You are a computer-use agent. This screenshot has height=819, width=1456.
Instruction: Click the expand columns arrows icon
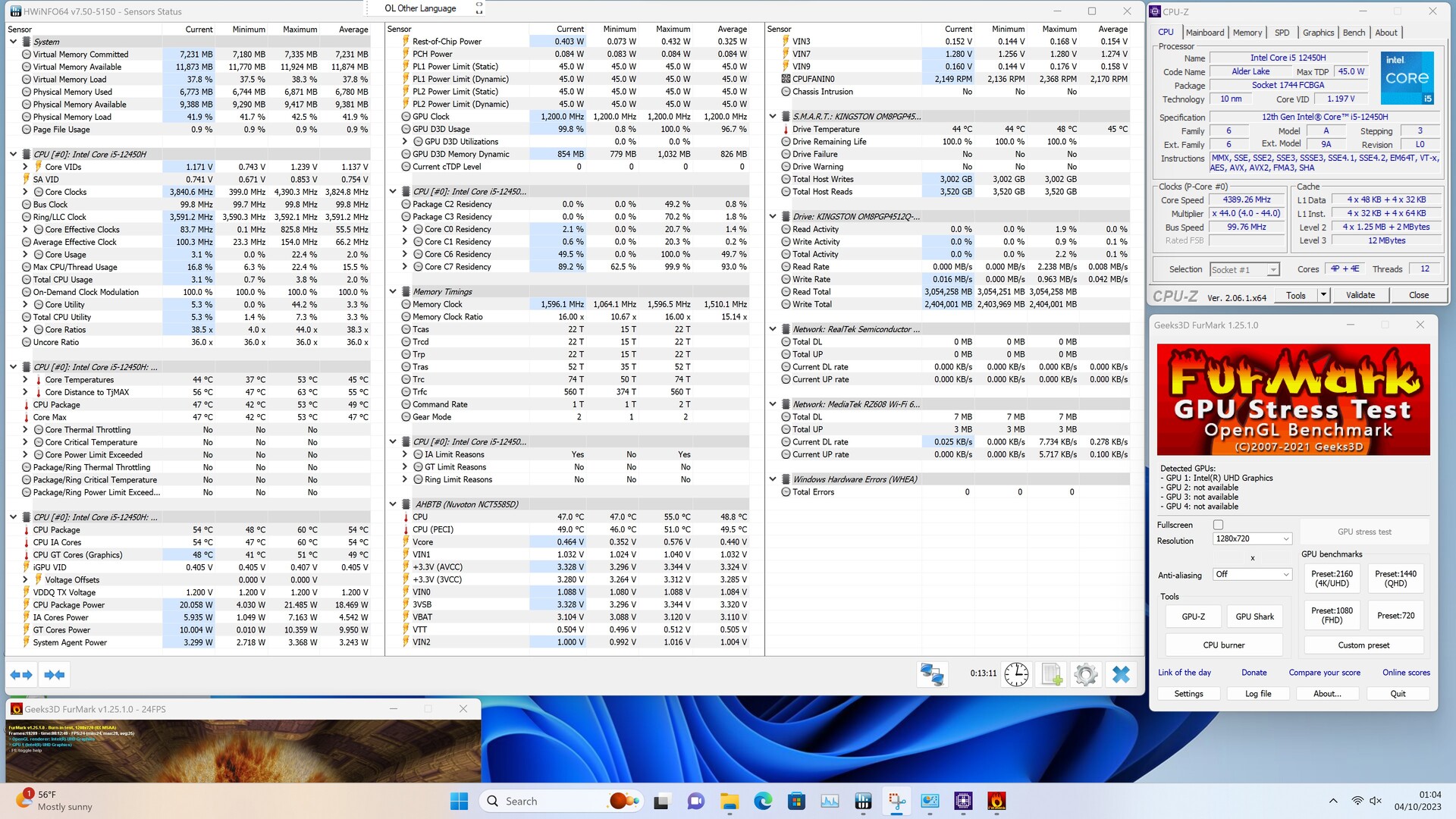point(21,674)
